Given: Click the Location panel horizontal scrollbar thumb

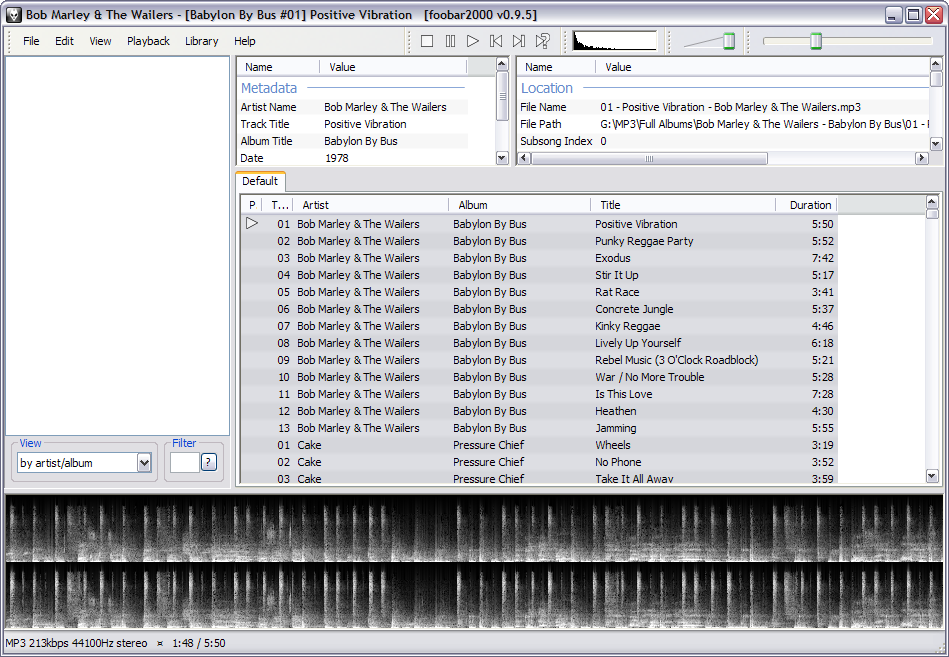Looking at the screenshot, I should pyautogui.click(x=649, y=159).
